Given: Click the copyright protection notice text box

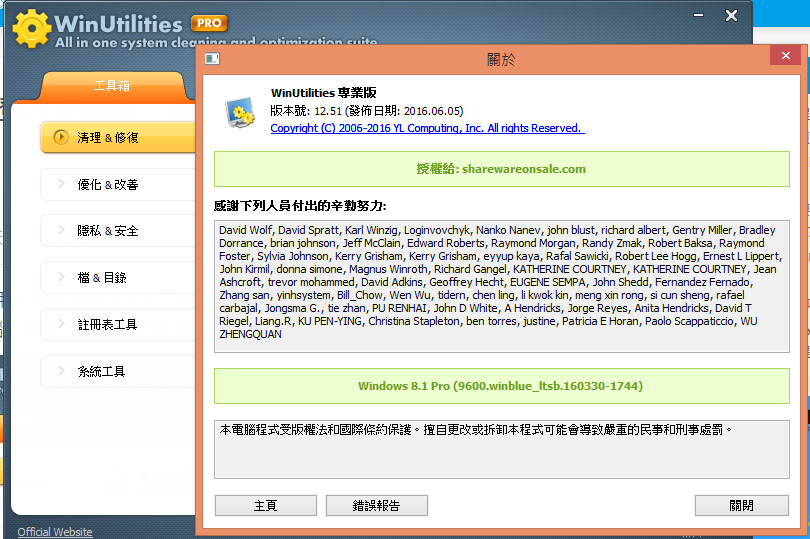Looking at the screenshot, I should [x=502, y=449].
